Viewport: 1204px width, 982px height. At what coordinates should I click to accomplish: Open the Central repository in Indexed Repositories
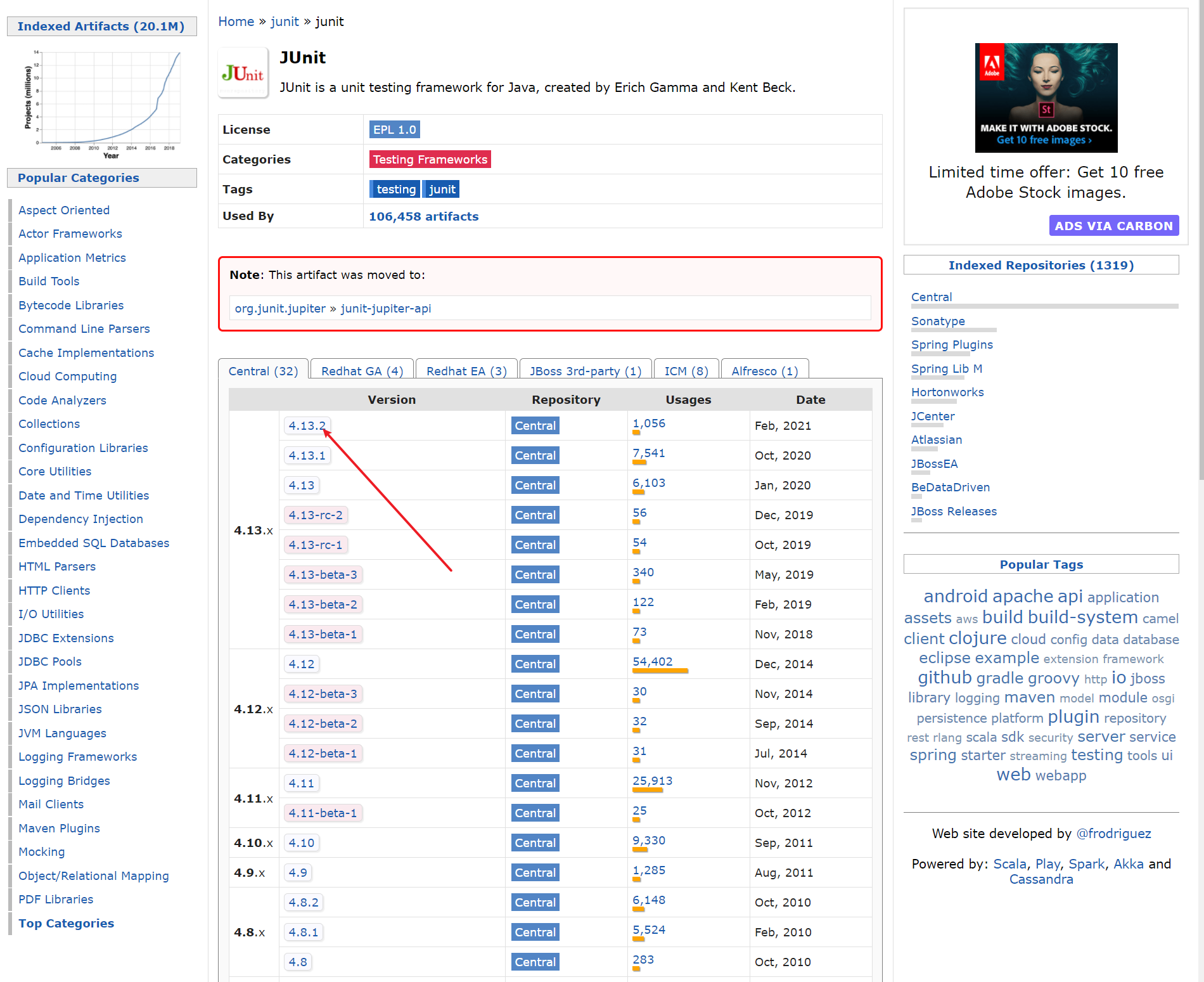click(932, 297)
